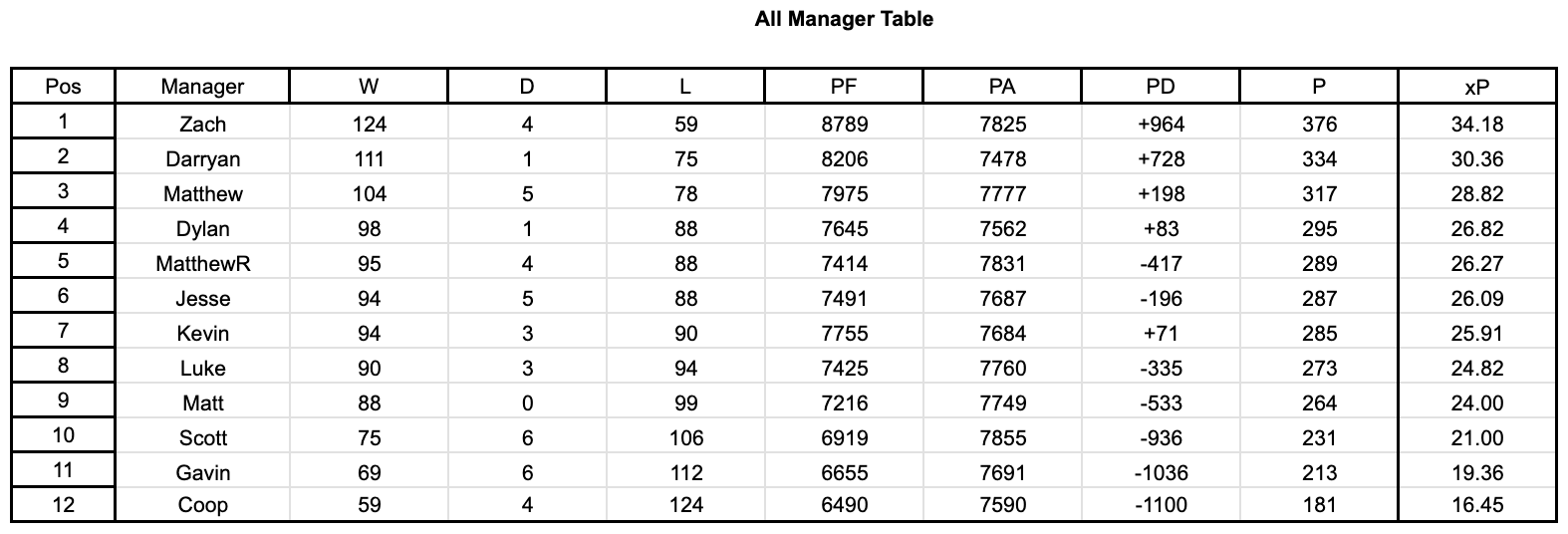Click Dylan's 295 points cell

point(1319,229)
